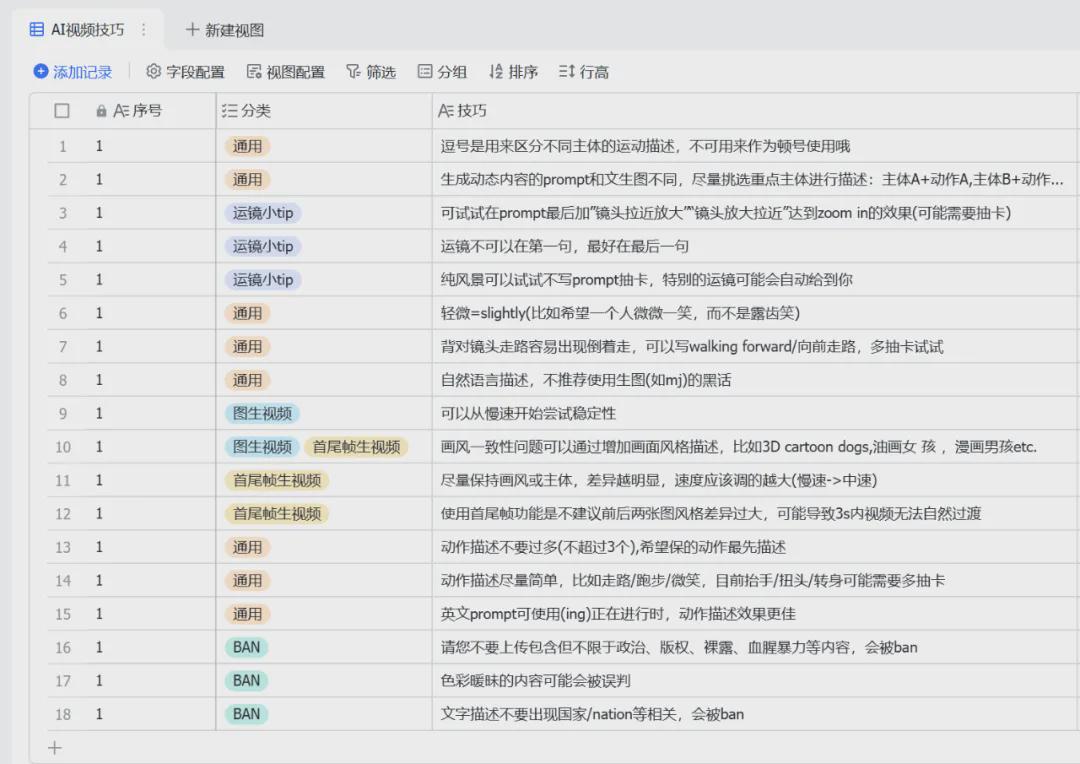Click the plus button below row 18
The height and width of the screenshot is (764, 1080).
click(x=54, y=747)
